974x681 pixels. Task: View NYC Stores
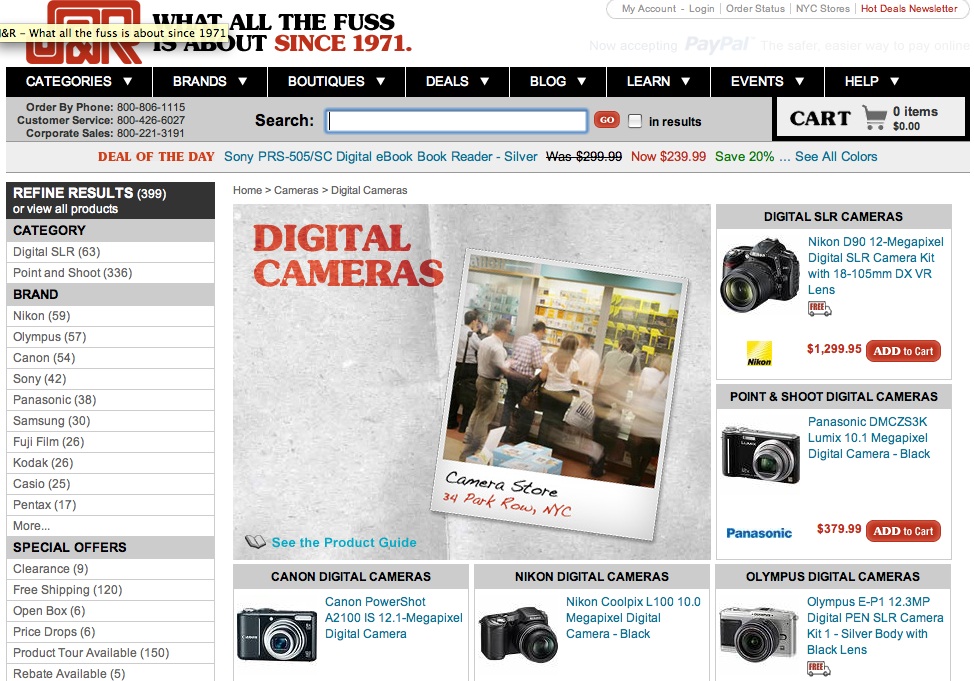[x=822, y=9]
